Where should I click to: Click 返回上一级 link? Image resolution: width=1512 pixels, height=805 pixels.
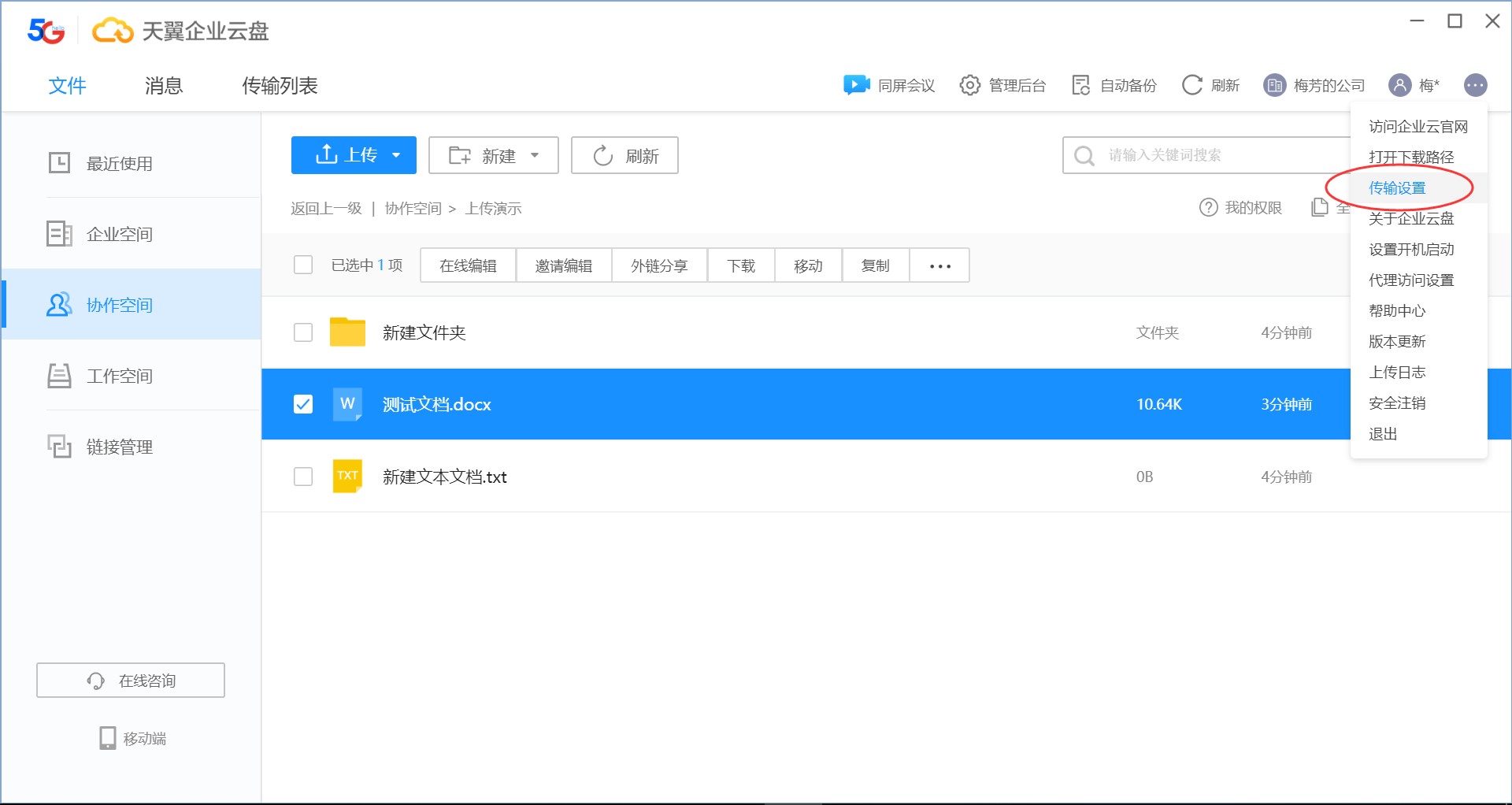coord(326,209)
